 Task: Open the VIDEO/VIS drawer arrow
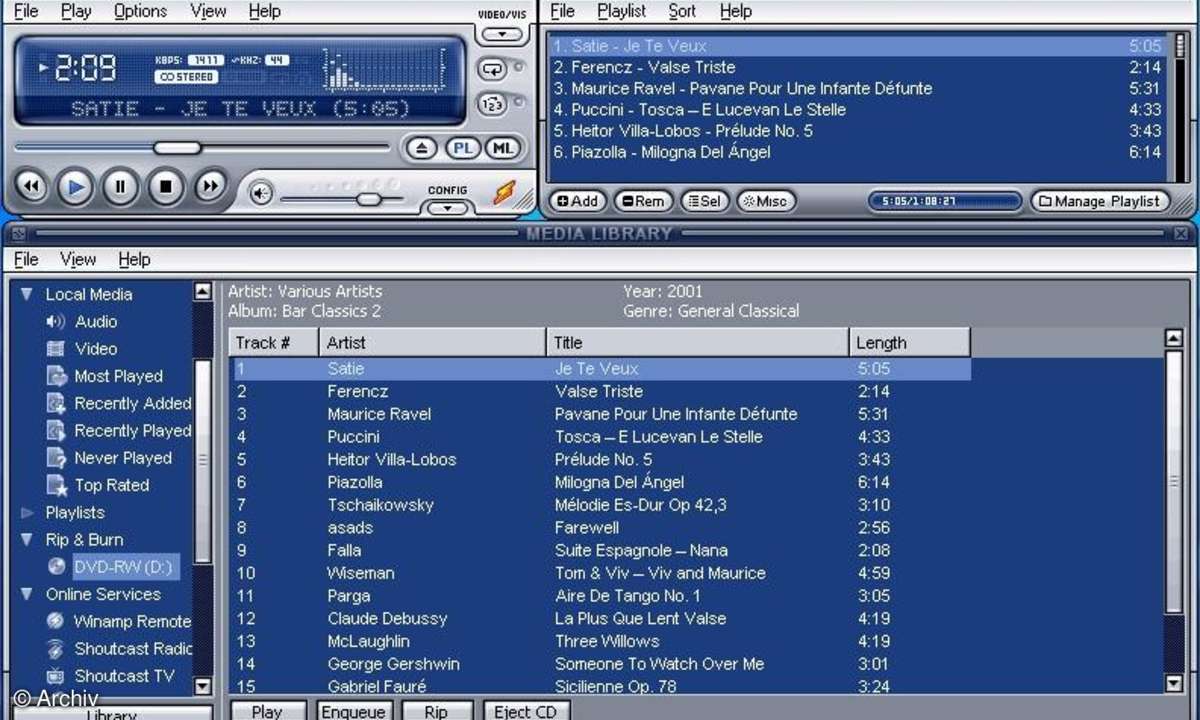(502, 35)
